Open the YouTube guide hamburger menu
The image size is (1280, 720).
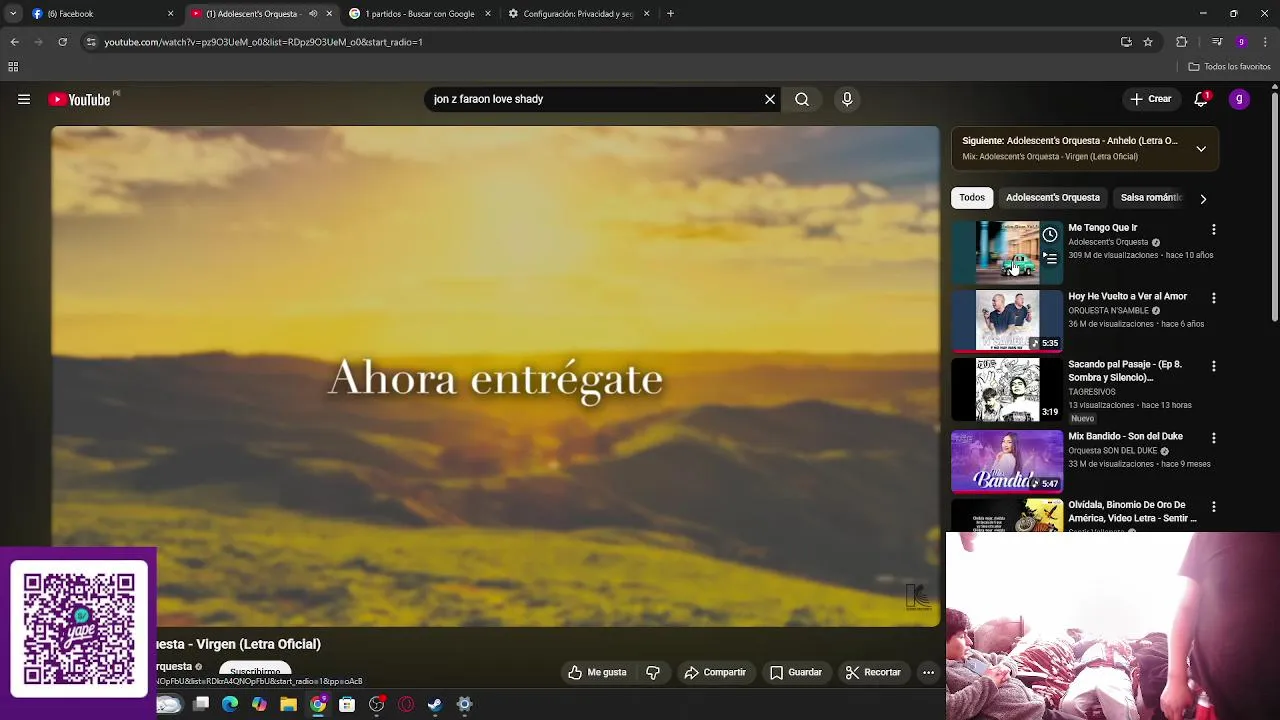point(24,99)
